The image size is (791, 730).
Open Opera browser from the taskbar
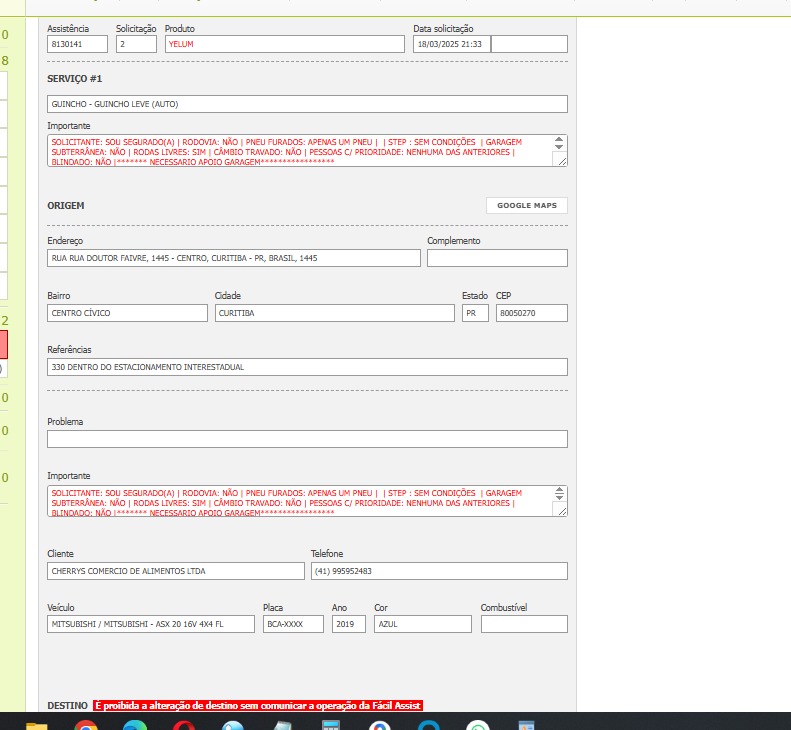184,725
